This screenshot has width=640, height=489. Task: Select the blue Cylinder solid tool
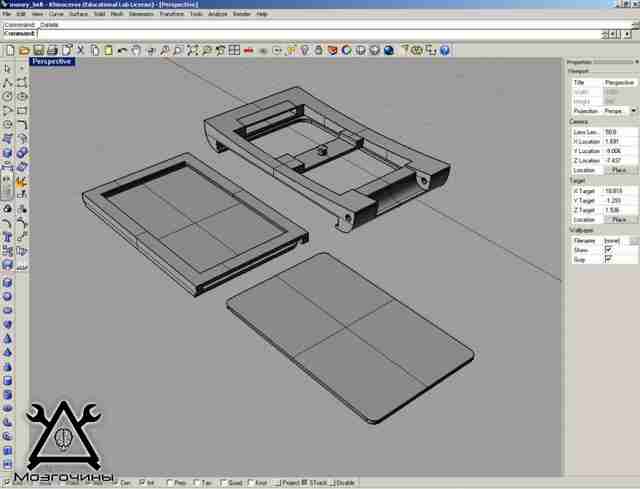[x=7, y=380]
